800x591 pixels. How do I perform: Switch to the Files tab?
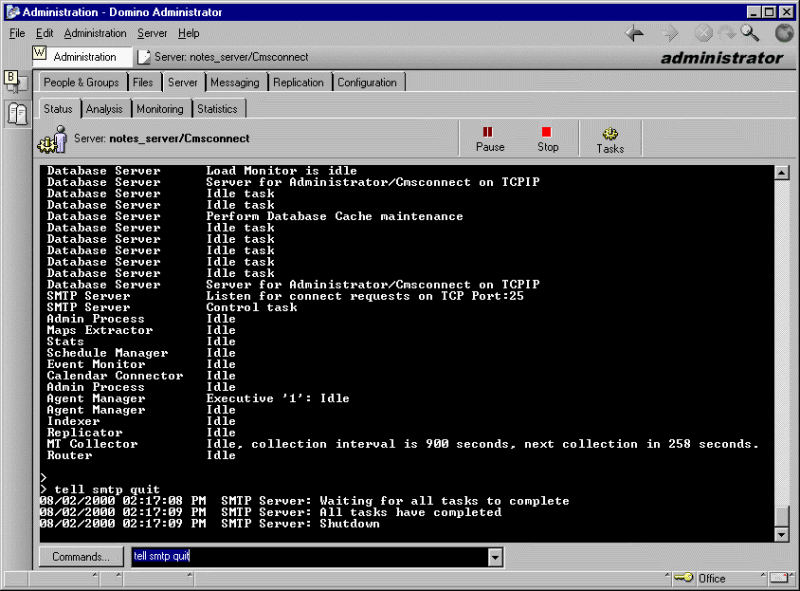coord(143,83)
